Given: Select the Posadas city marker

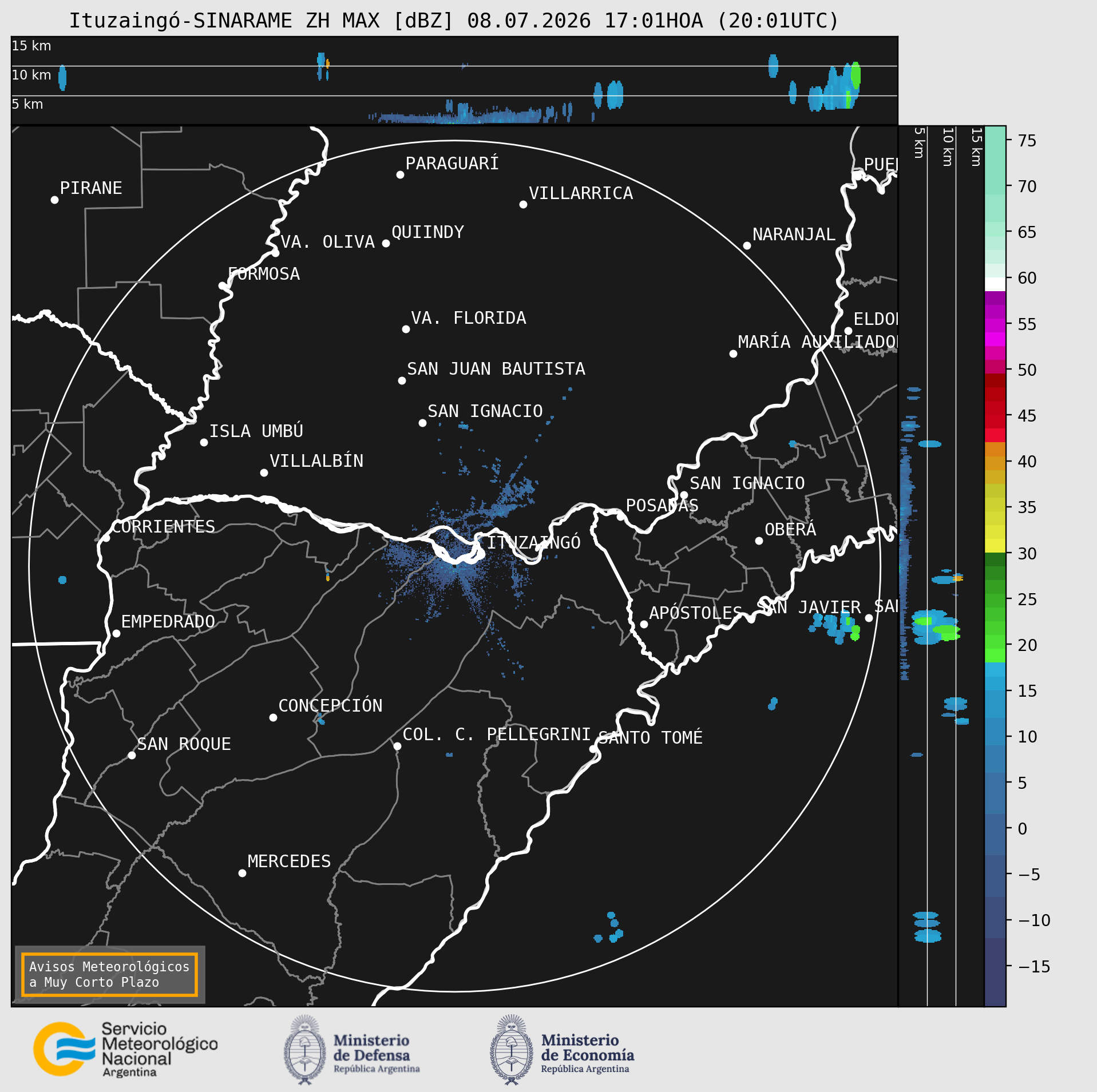Looking at the screenshot, I should 620,517.
